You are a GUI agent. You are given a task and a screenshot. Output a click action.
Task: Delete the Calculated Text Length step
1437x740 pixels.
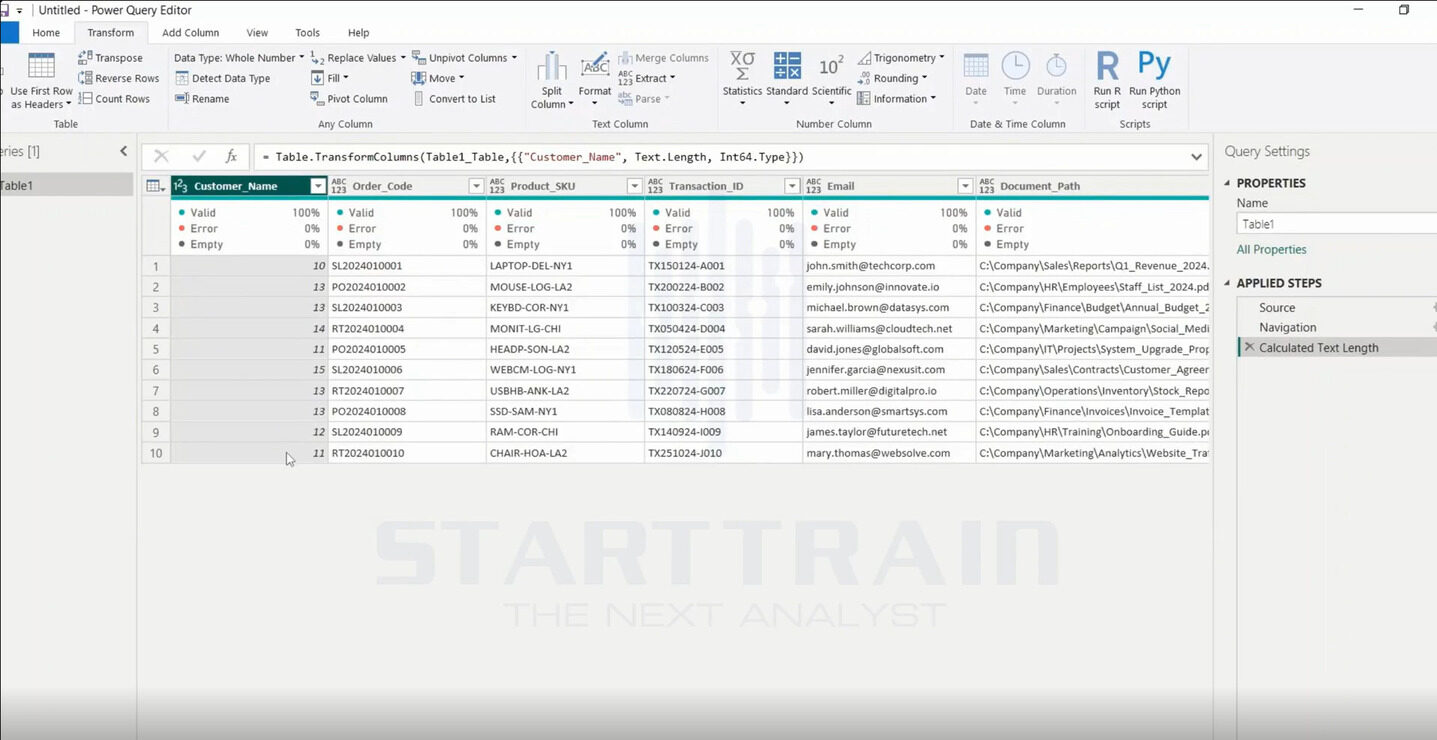coord(1249,348)
